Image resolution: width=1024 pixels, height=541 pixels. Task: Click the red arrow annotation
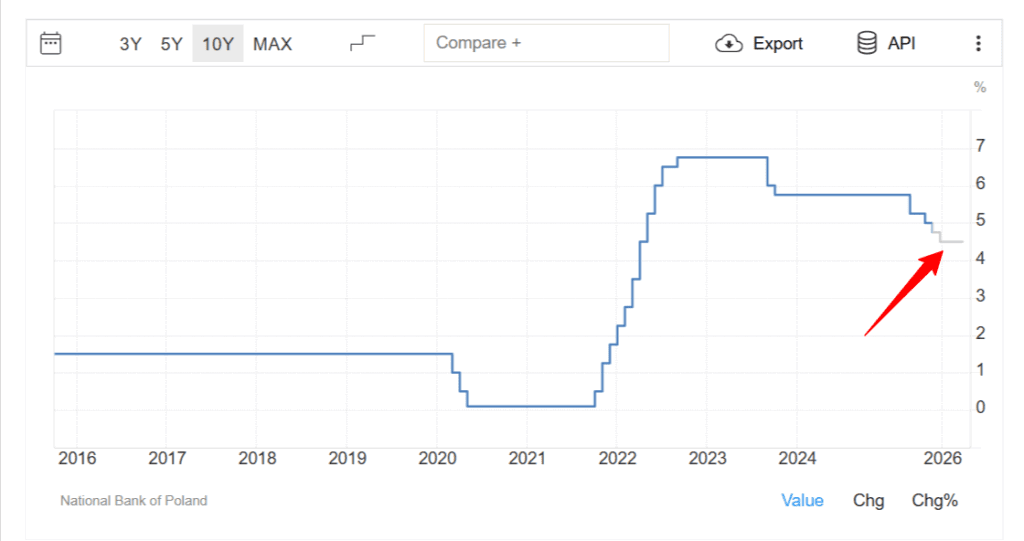[x=904, y=293]
